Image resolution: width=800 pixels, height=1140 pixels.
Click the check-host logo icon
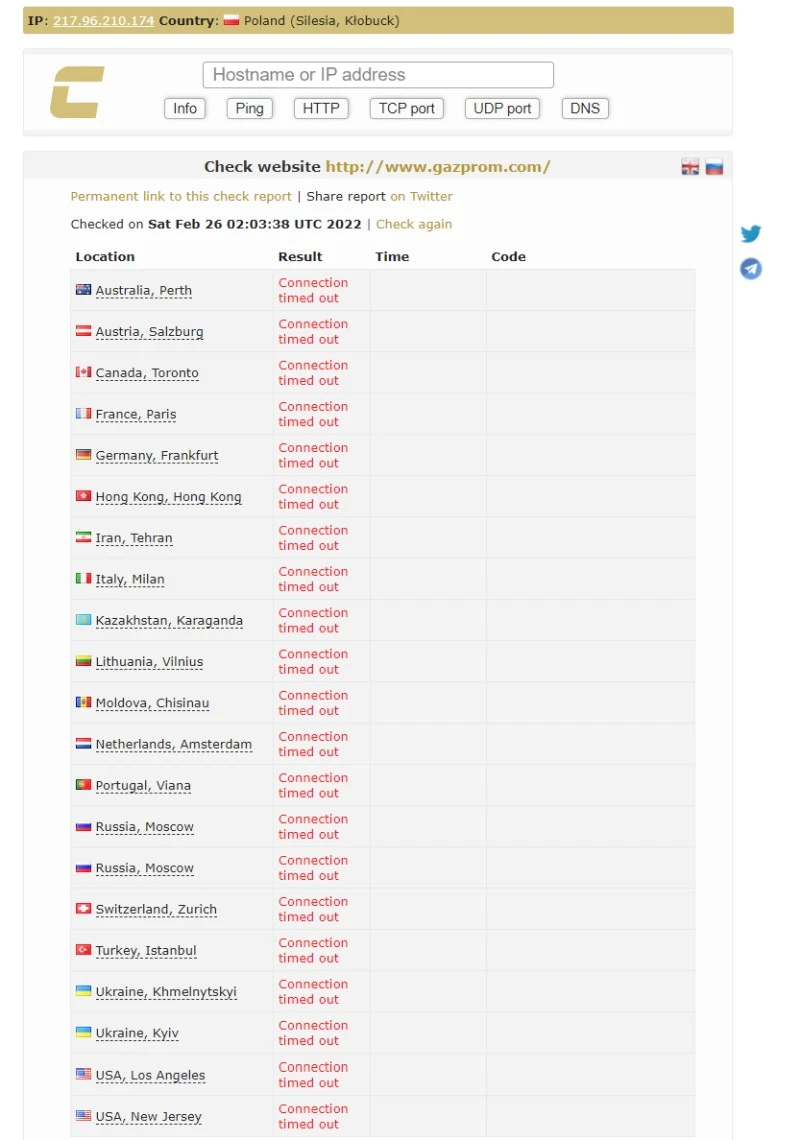77,92
